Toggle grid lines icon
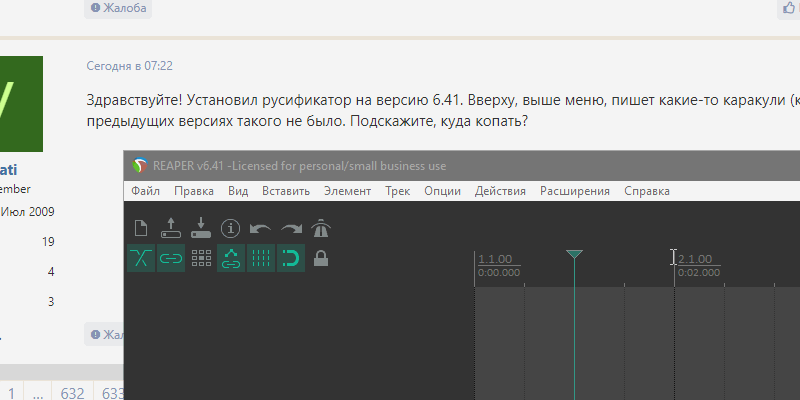This screenshot has width=800, height=400. [261, 258]
